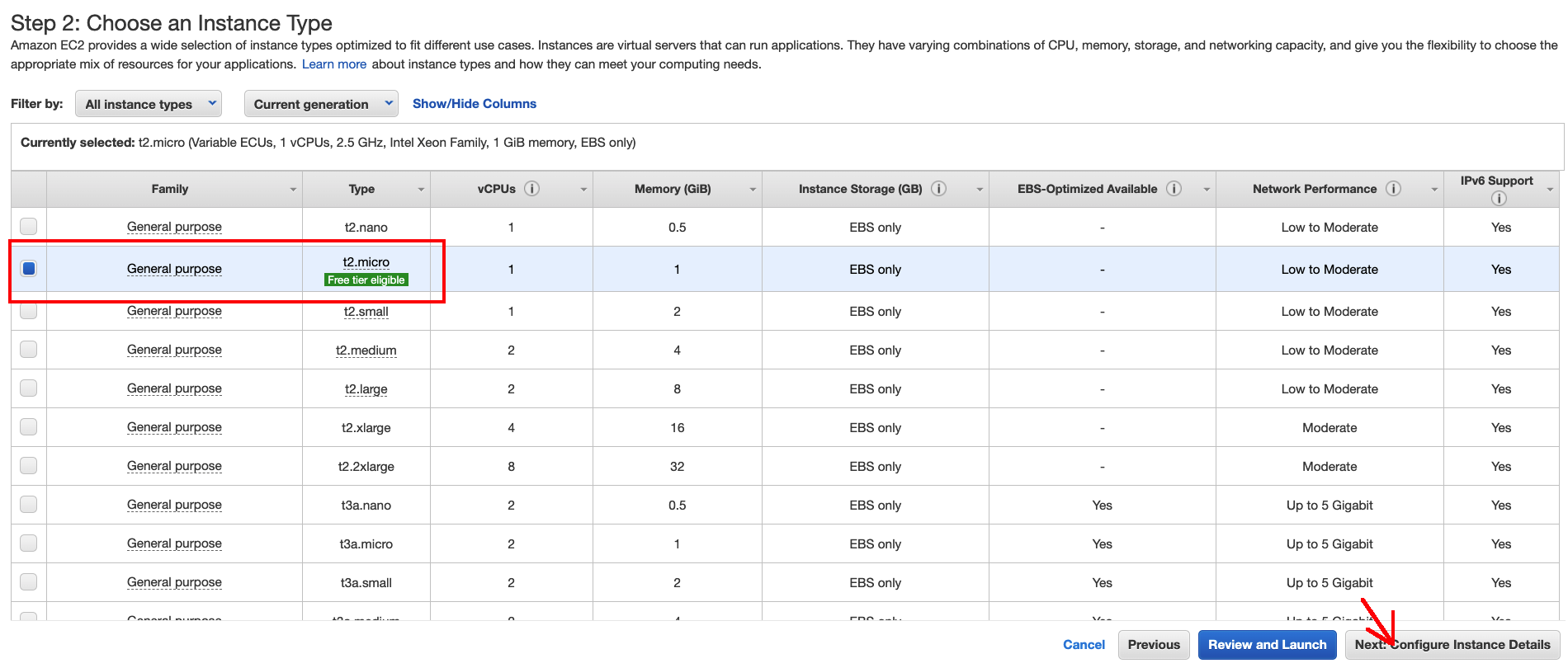
Task: Click Up to 5 Gigabit in t3a.small row
Action: point(1329,583)
